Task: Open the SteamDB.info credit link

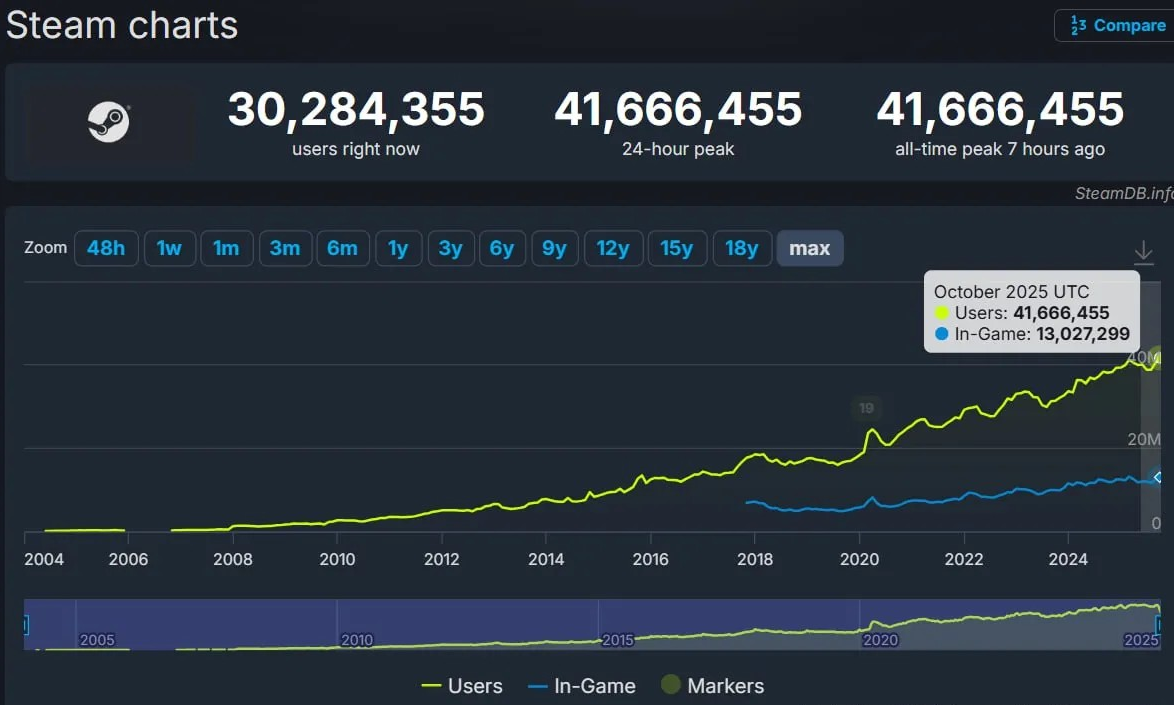Action: tap(1123, 193)
